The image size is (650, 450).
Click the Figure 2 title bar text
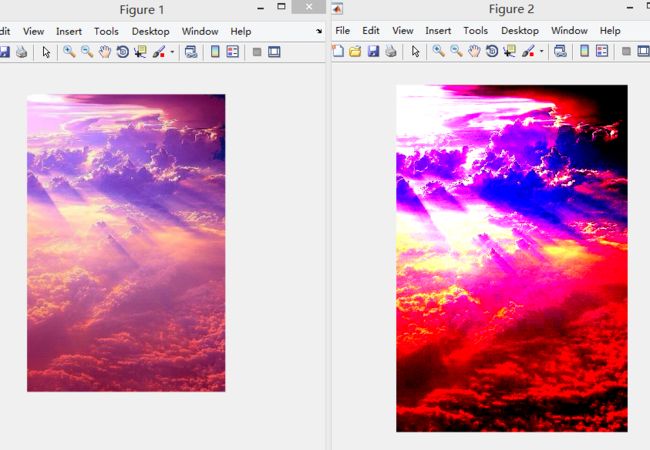click(x=511, y=9)
